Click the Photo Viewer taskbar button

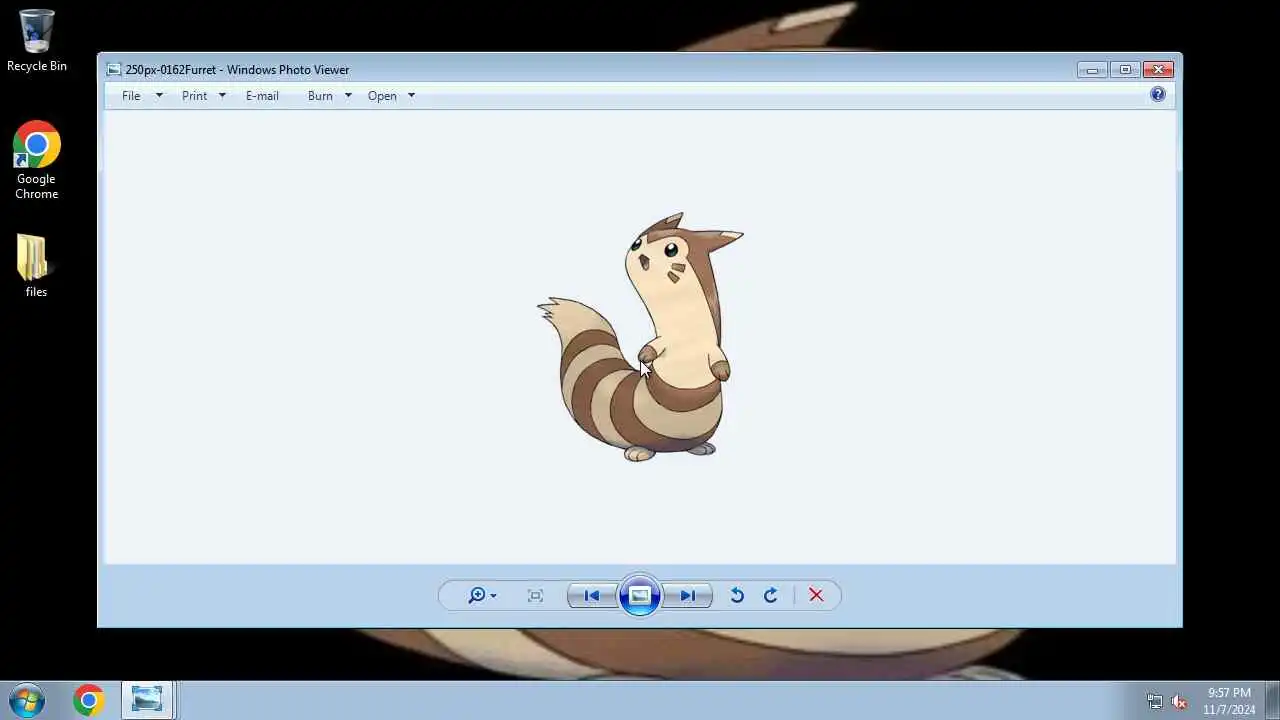click(x=148, y=701)
